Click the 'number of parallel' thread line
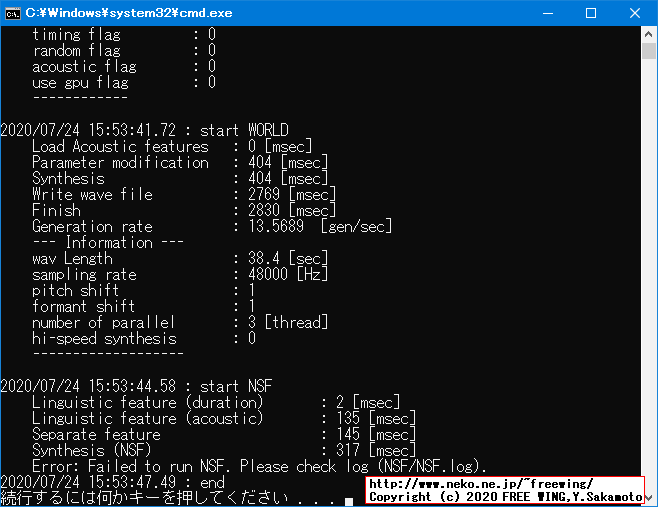Image resolution: width=658 pixels, height=507 pixels. [x=179, y=322]
